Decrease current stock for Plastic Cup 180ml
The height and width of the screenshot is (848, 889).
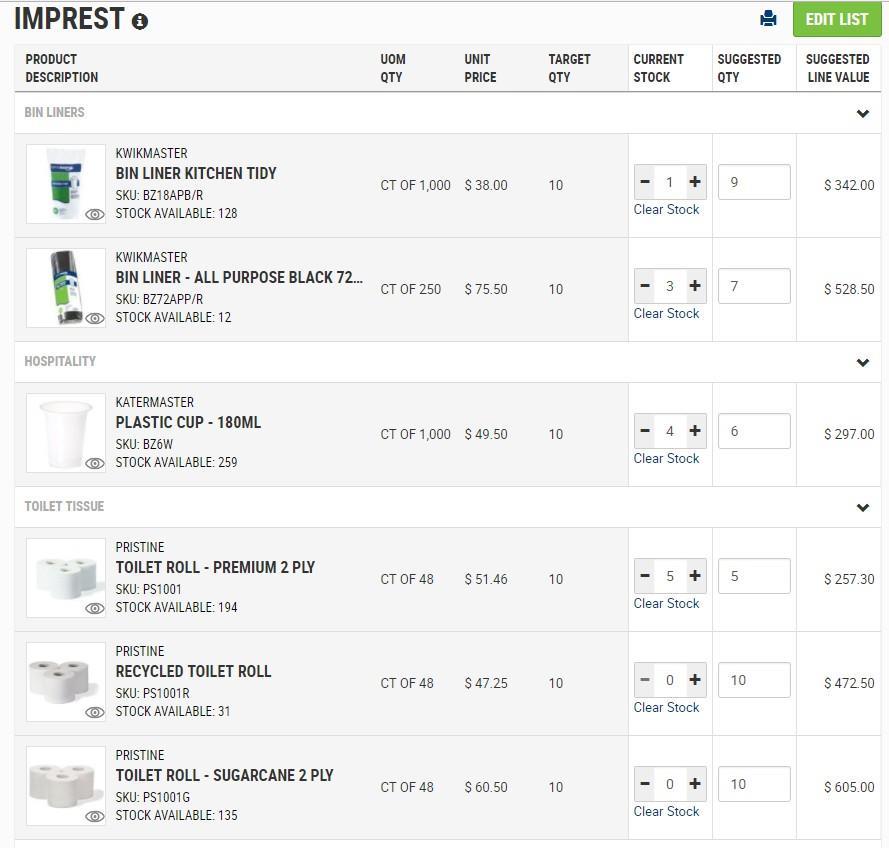[x=645, y=431]
